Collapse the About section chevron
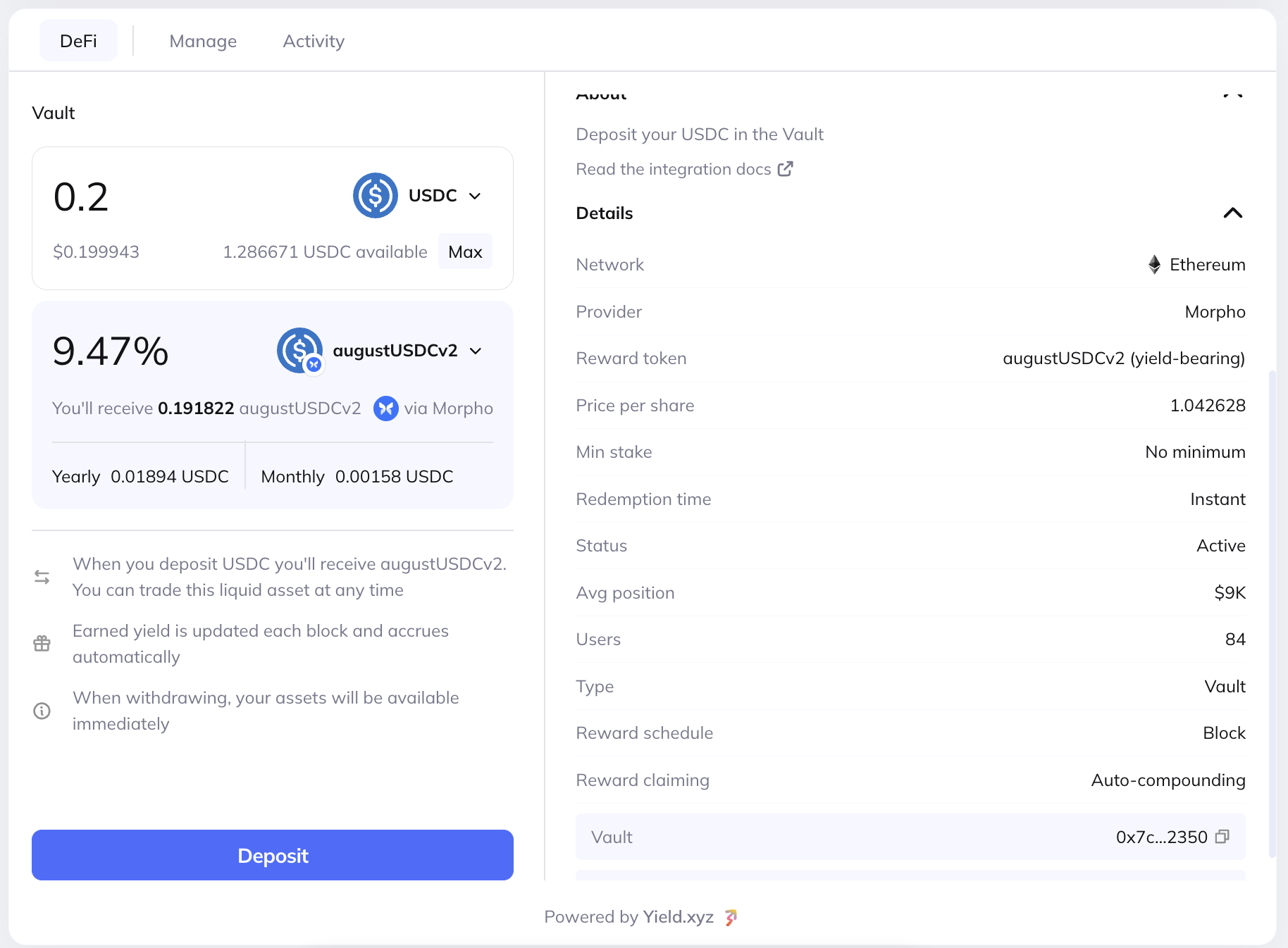The image size is (1288, 948). (1233, 94)
